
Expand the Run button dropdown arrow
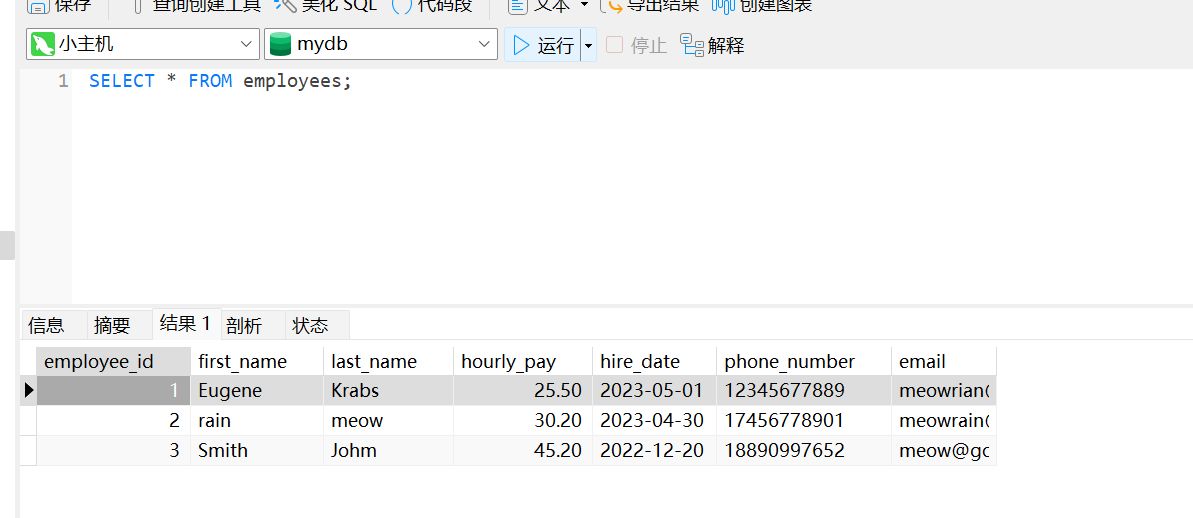[588, 45]
